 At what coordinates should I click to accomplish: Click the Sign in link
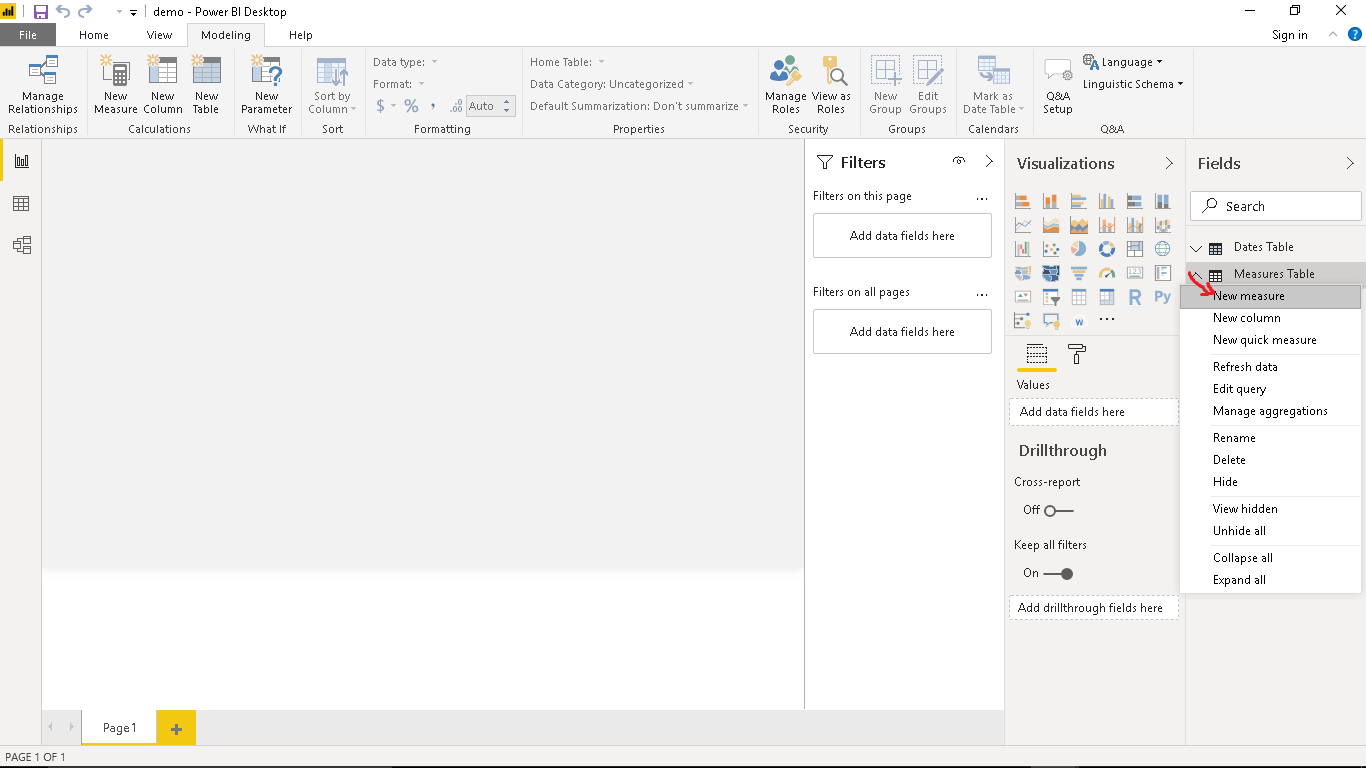(1290, 35)
